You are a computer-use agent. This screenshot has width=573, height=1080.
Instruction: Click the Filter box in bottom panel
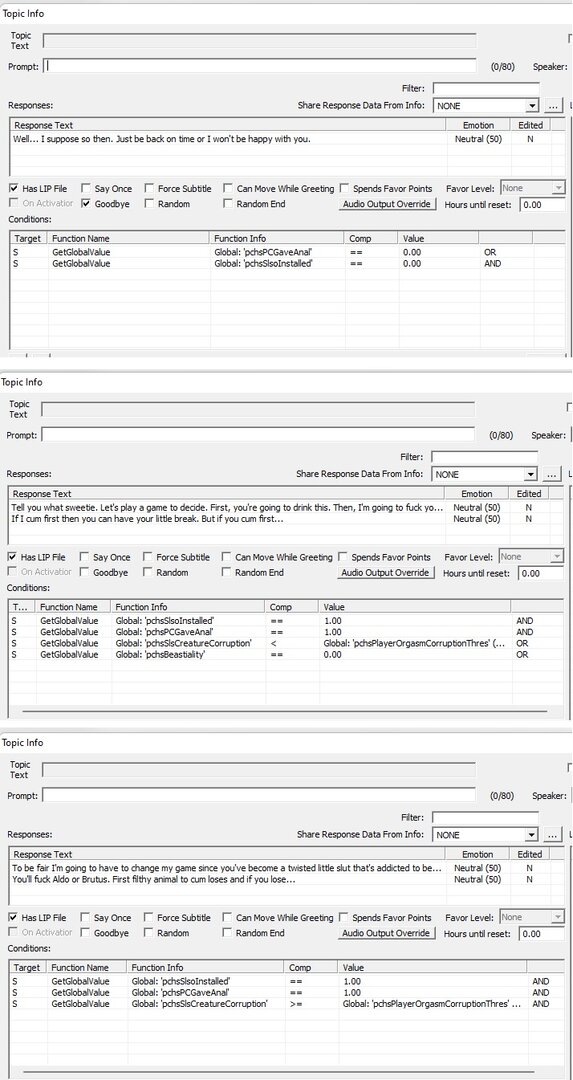pyautogui.click(x=486, y=817)
